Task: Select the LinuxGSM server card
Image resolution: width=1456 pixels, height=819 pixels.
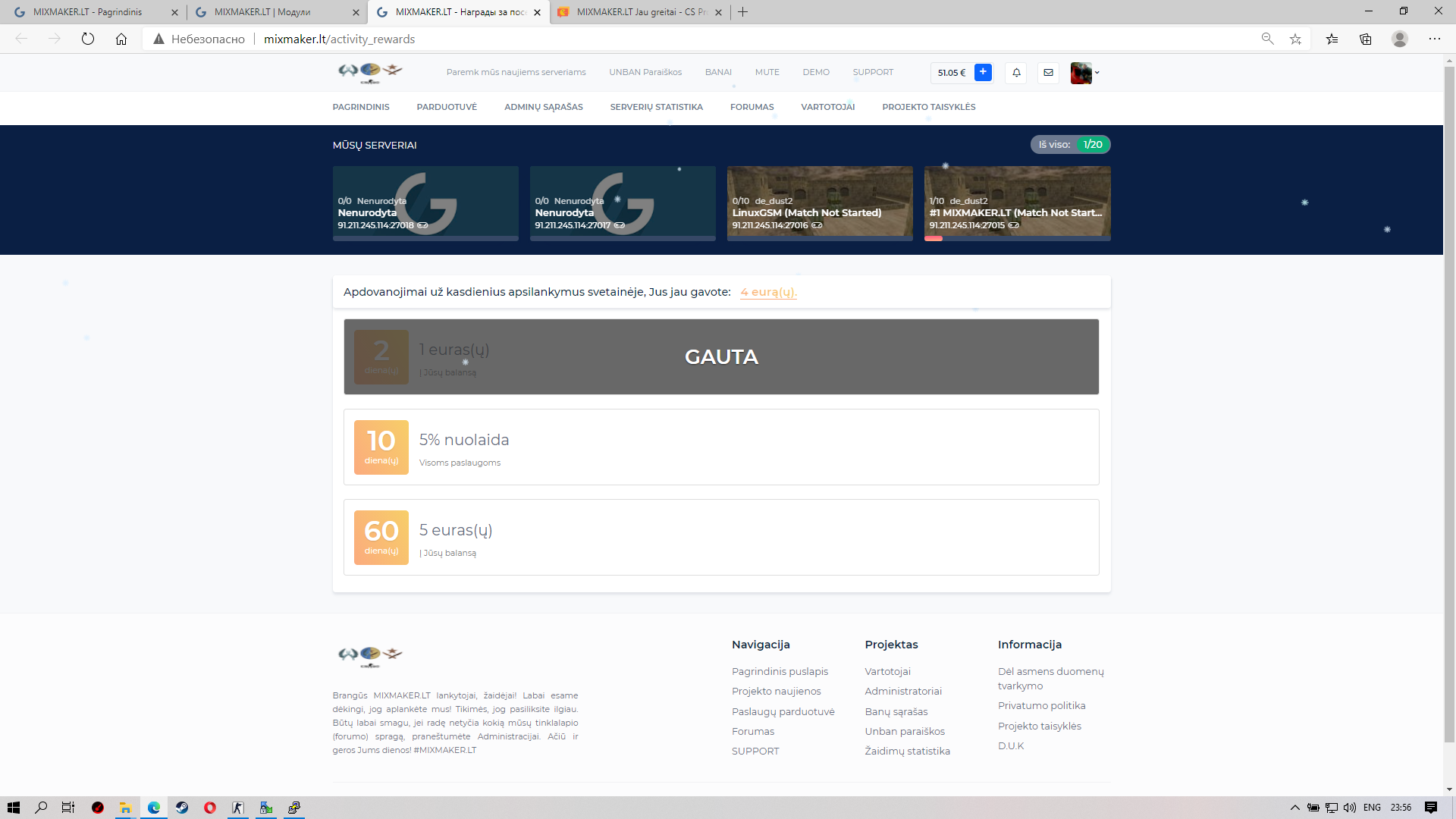Action: pyautogui.click(x=820, y=203)
